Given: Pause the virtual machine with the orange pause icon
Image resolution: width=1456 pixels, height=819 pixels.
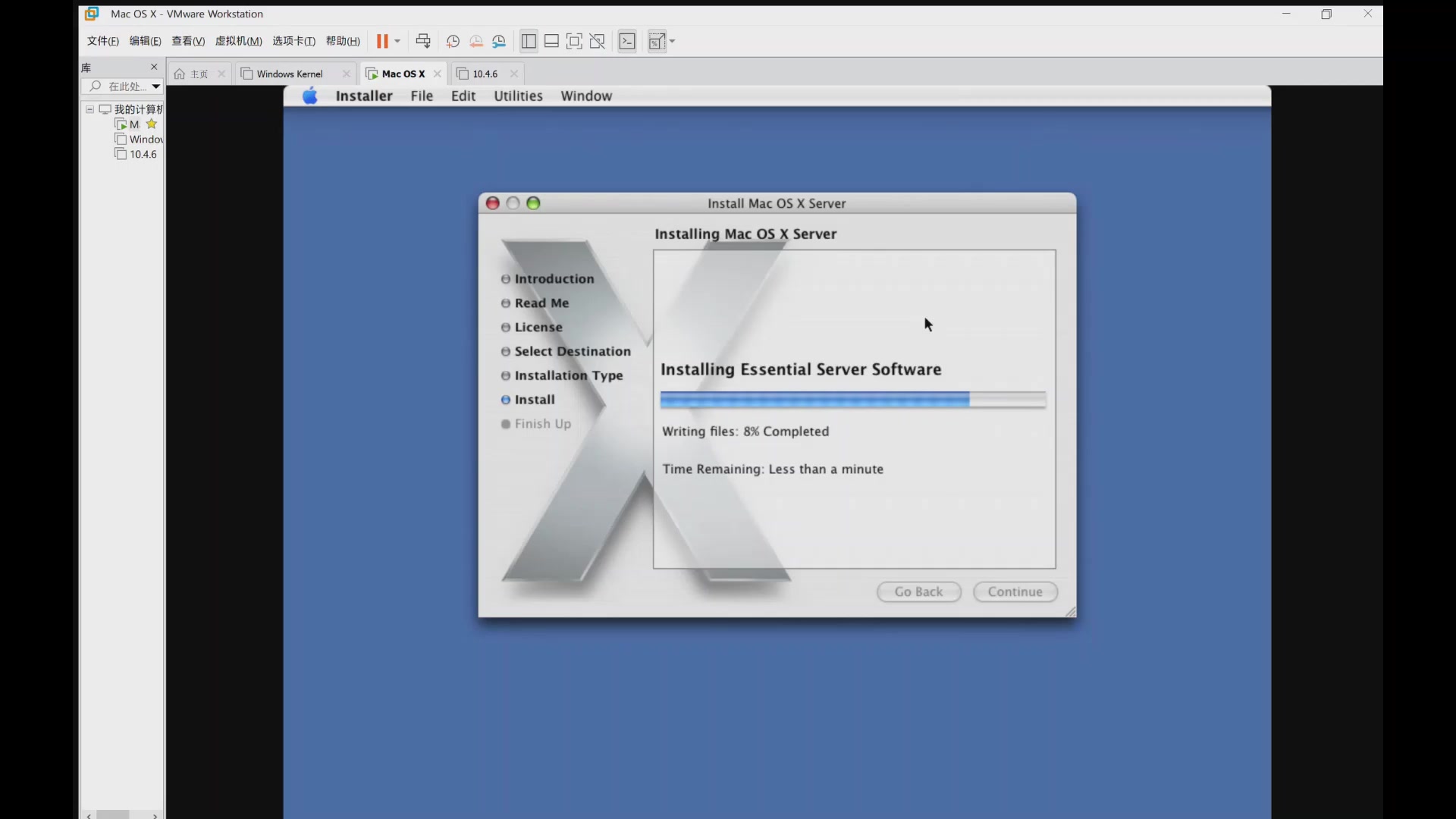Looking at the screenshot, I should point(382,41).
